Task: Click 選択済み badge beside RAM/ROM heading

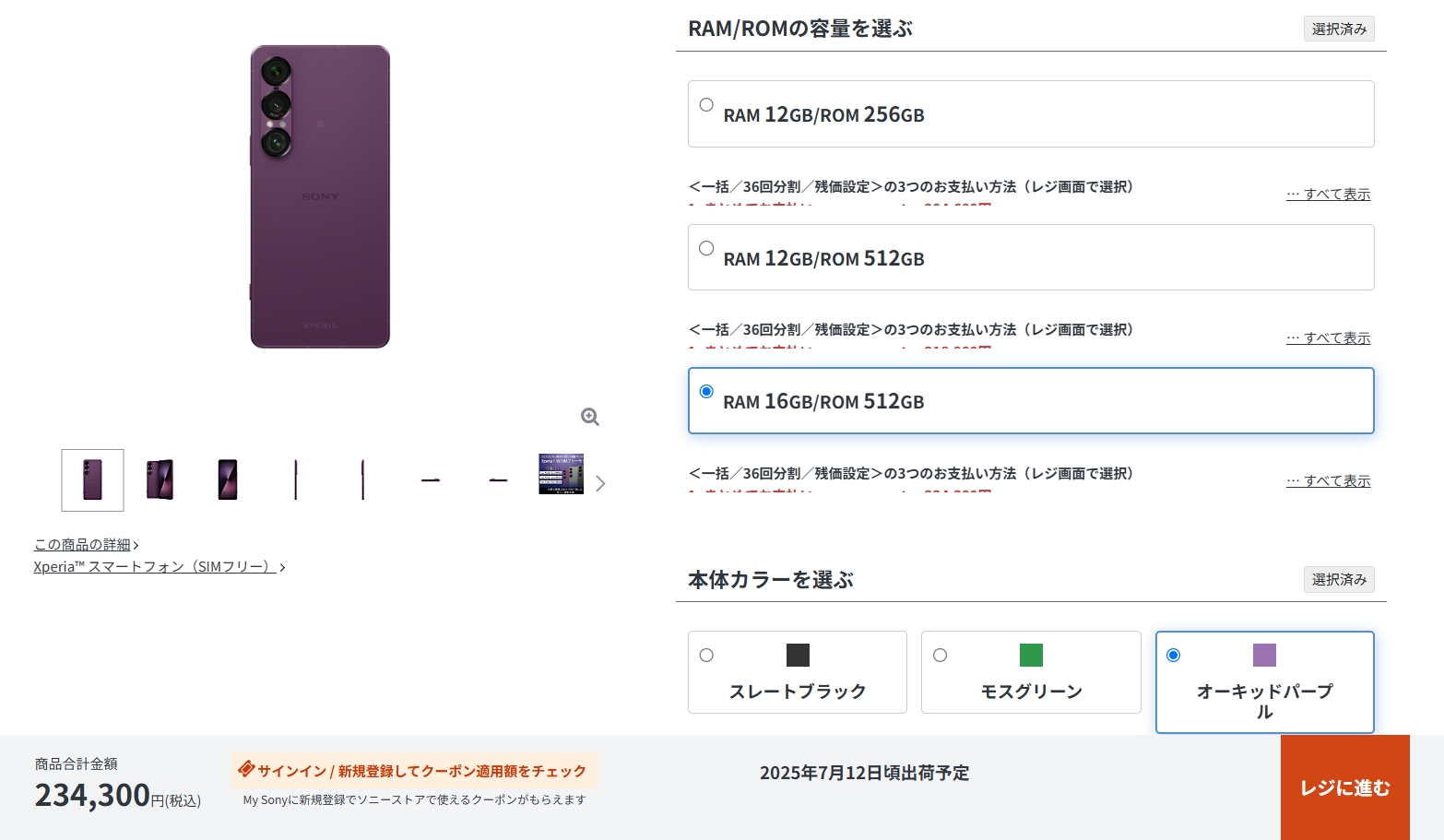Action: click(x=1339, y=29)
